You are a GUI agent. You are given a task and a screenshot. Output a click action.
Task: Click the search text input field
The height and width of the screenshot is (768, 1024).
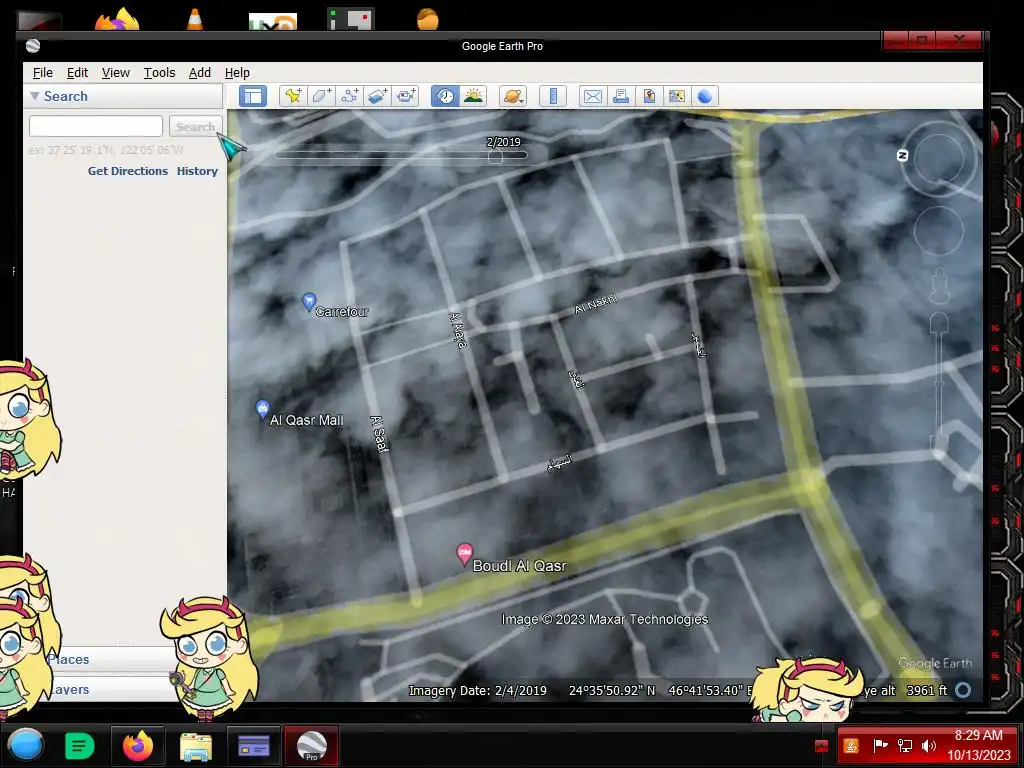[x=95, y=126]
